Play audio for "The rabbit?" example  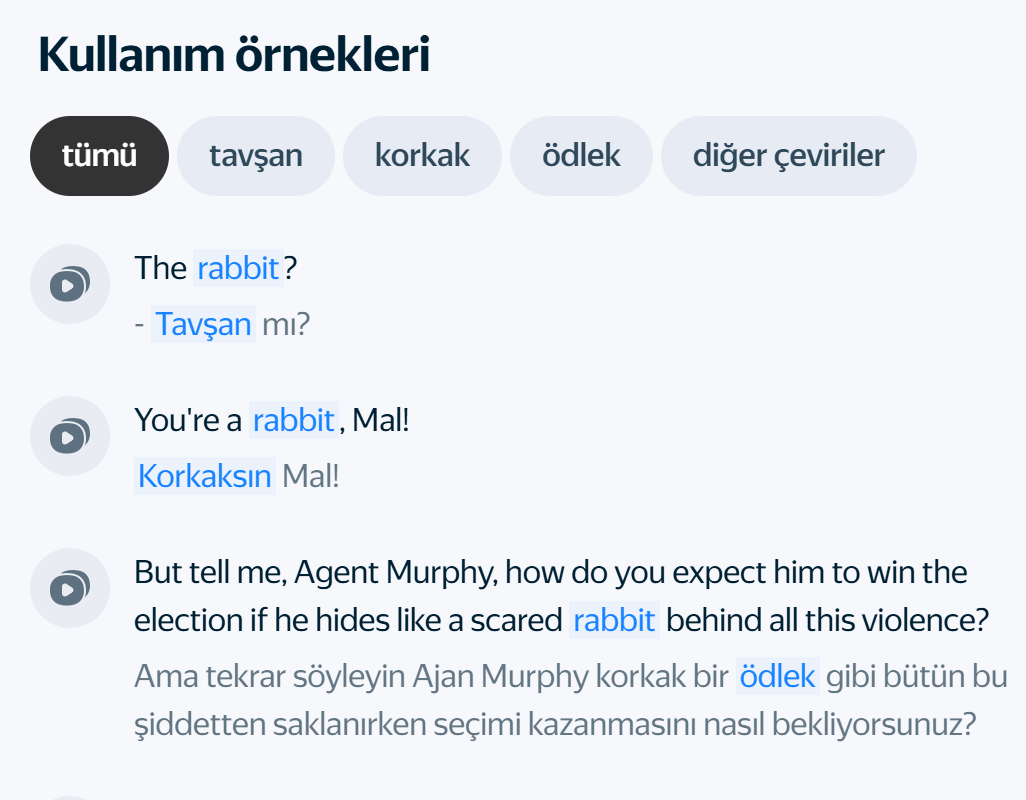[69, 284]
